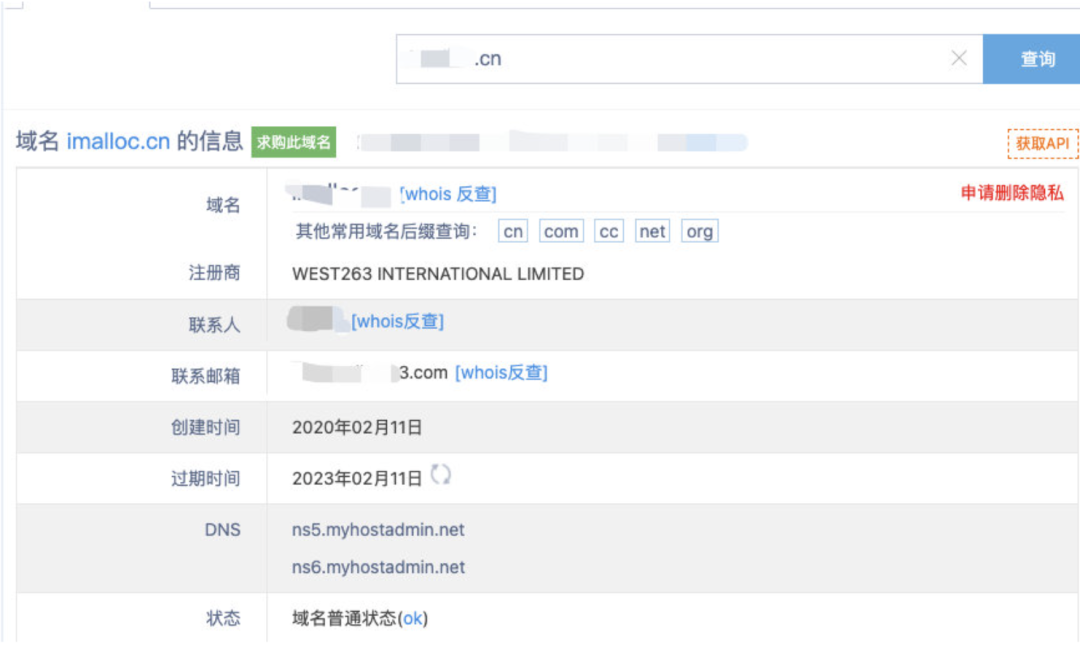Image resolution: width=1080 pixels, height=646 pixels.
Task: Select the cn suffix lookup
Action: pos(512,231)
